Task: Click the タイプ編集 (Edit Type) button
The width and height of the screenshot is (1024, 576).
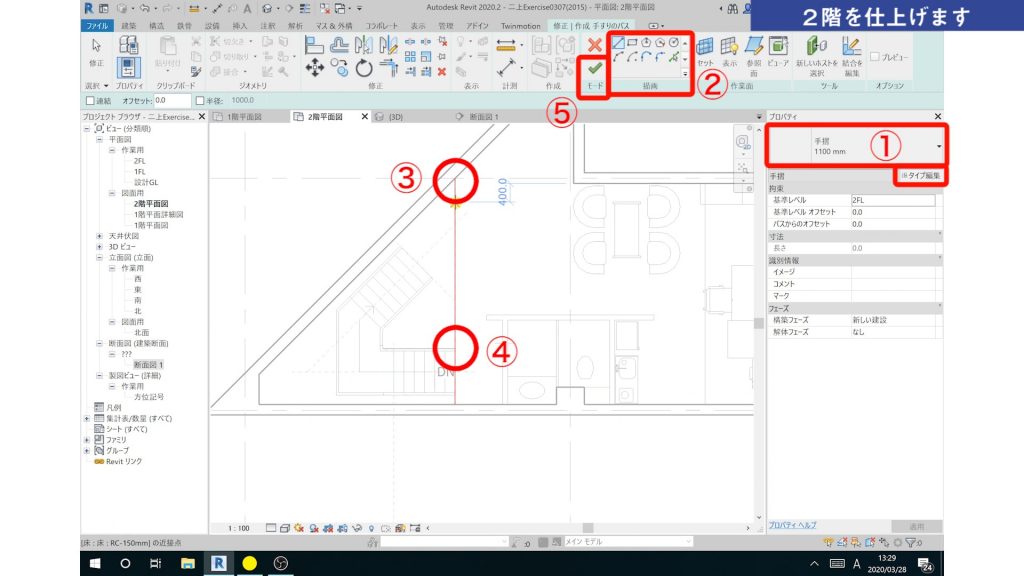Action: [919, 176]
